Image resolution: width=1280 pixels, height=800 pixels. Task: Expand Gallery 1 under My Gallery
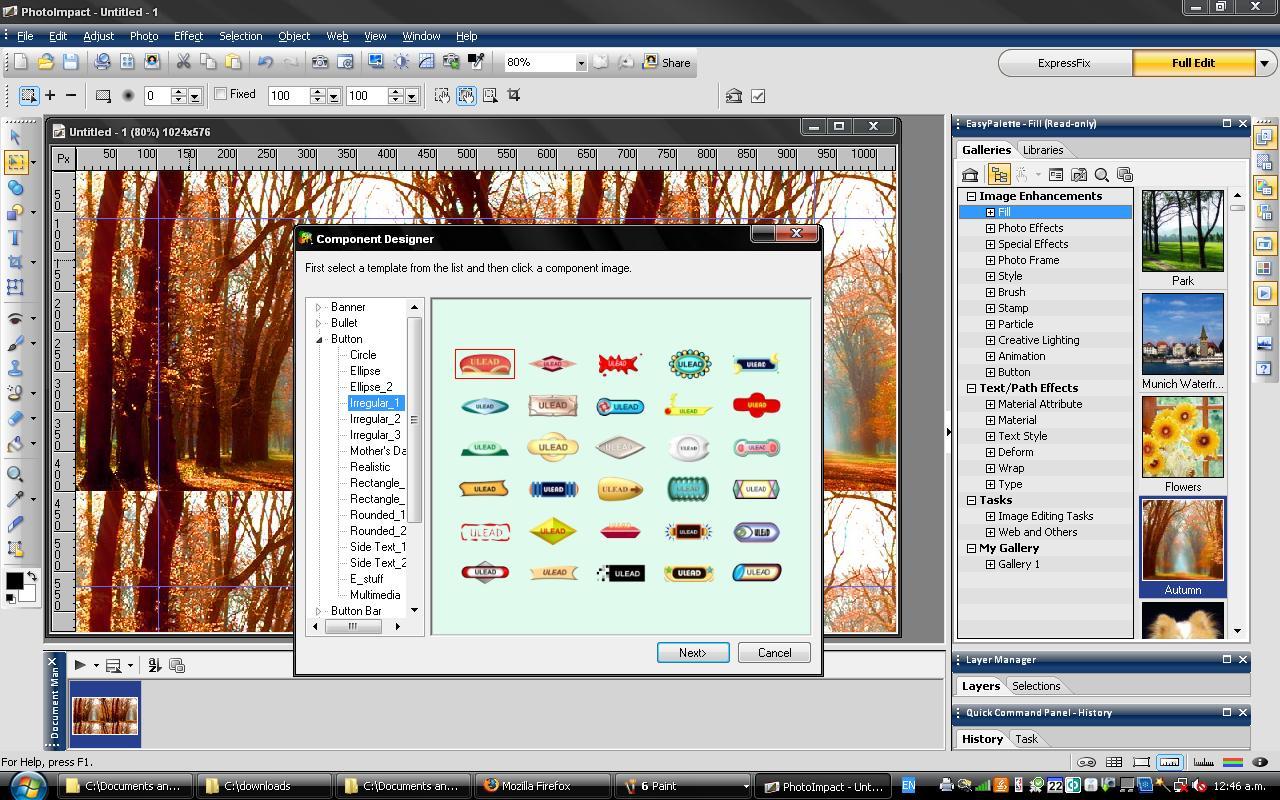(x=990, y=564)
